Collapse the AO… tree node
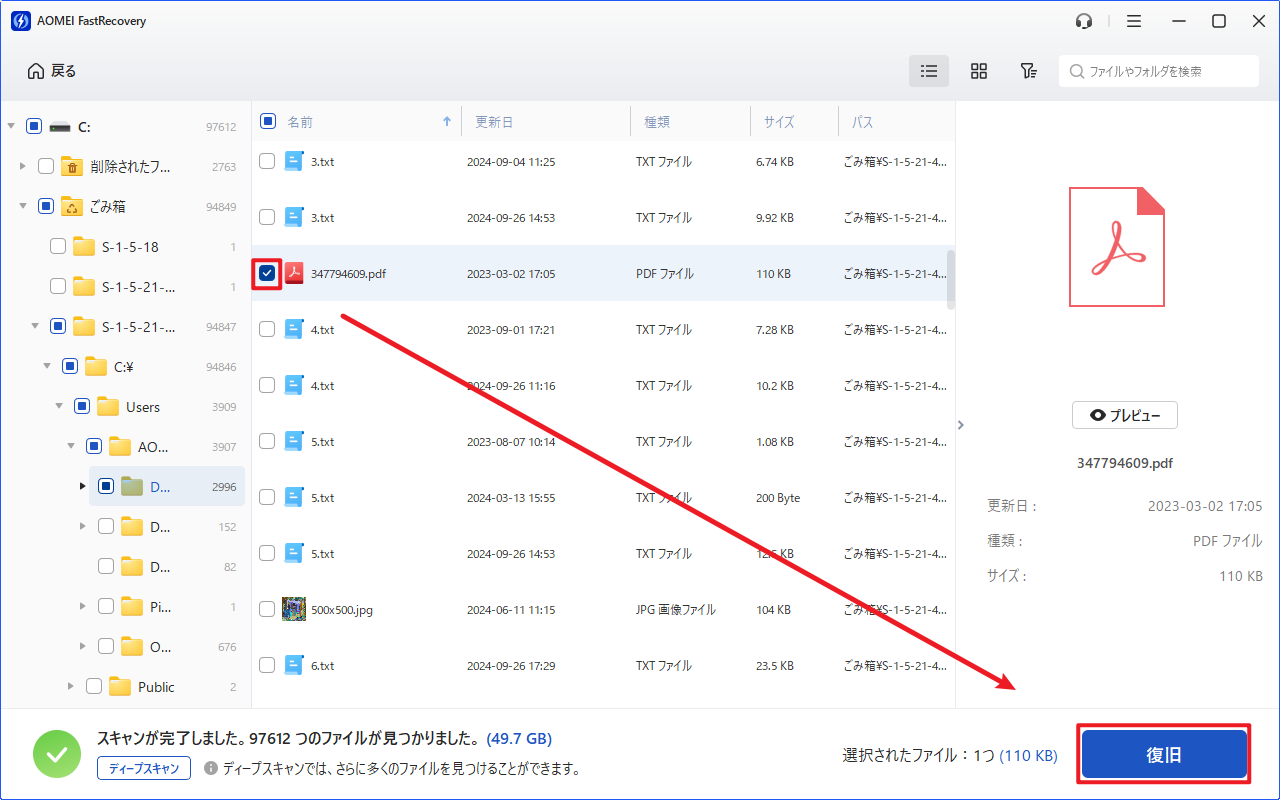The image size is (1280, 800). [x=71, y=447]
